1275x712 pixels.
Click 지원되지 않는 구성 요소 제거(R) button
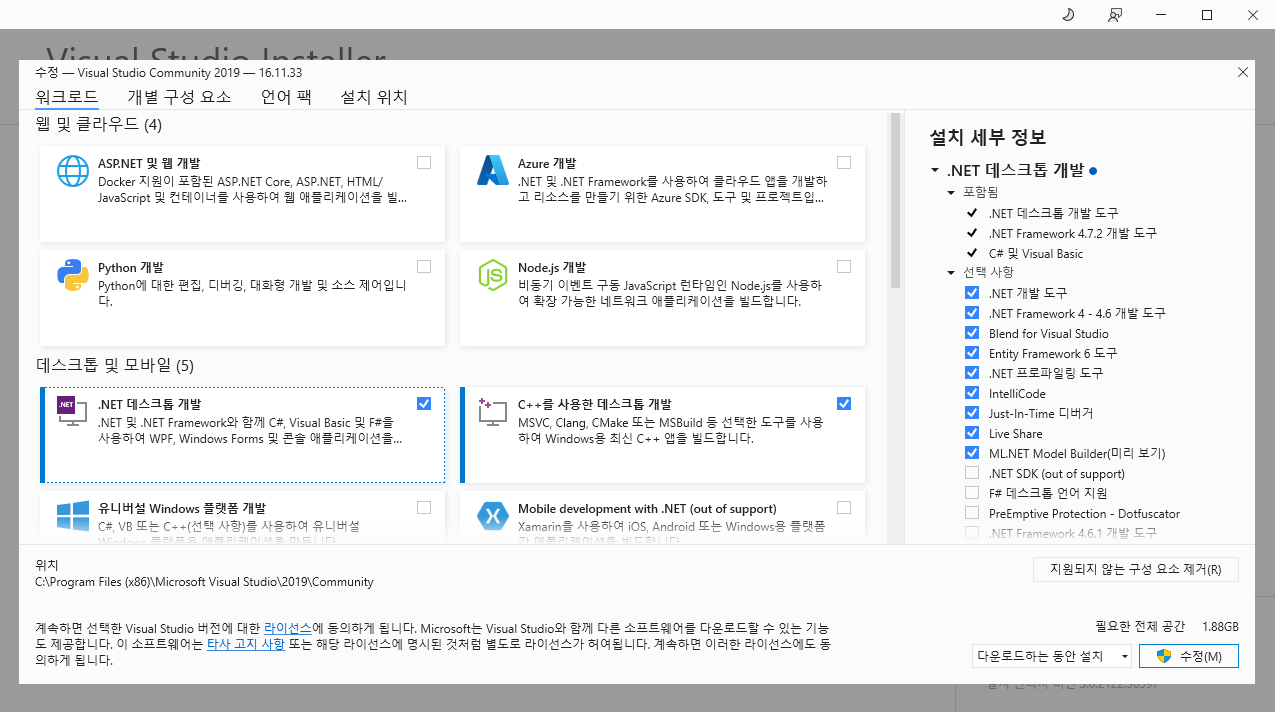[1136, 569]
